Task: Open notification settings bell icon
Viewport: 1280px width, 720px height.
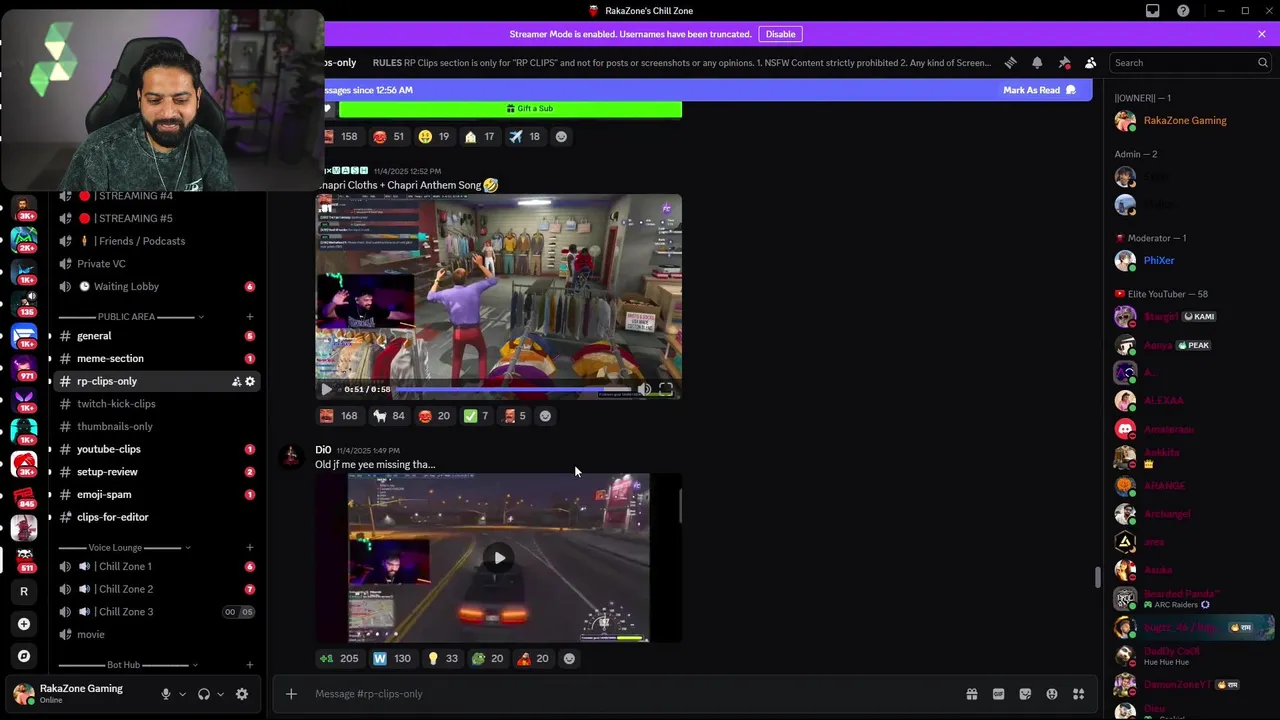Action: (x=1037, y=62)
